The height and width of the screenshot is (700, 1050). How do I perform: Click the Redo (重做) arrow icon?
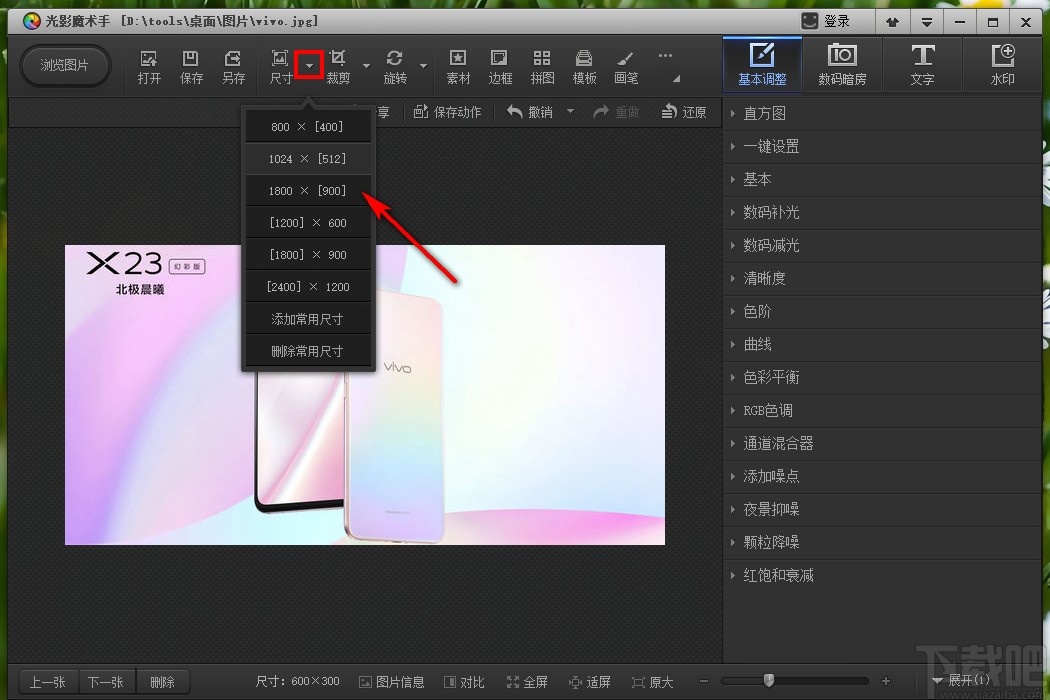pos(601,112)
